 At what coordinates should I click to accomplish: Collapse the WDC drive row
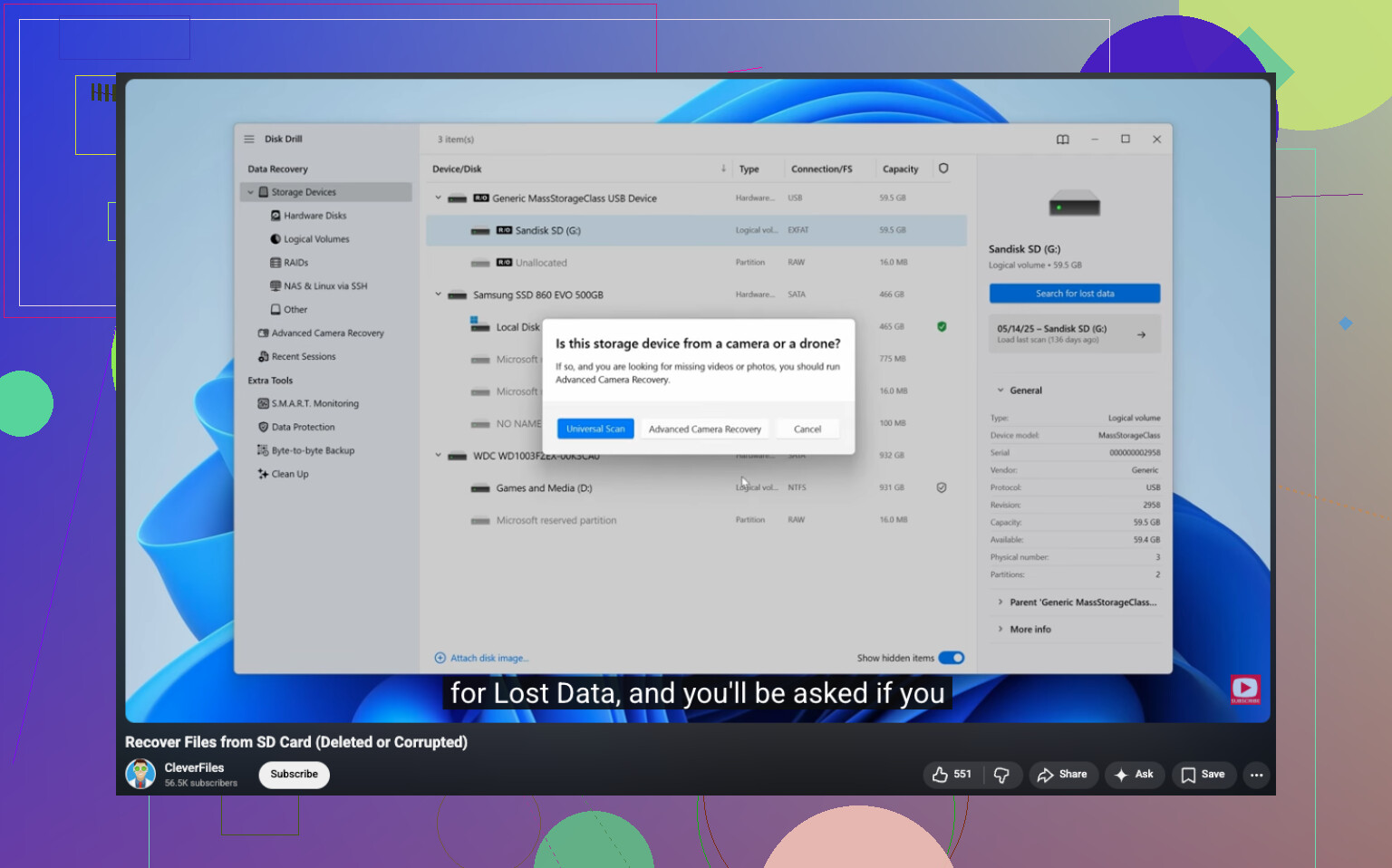[438, 456]
